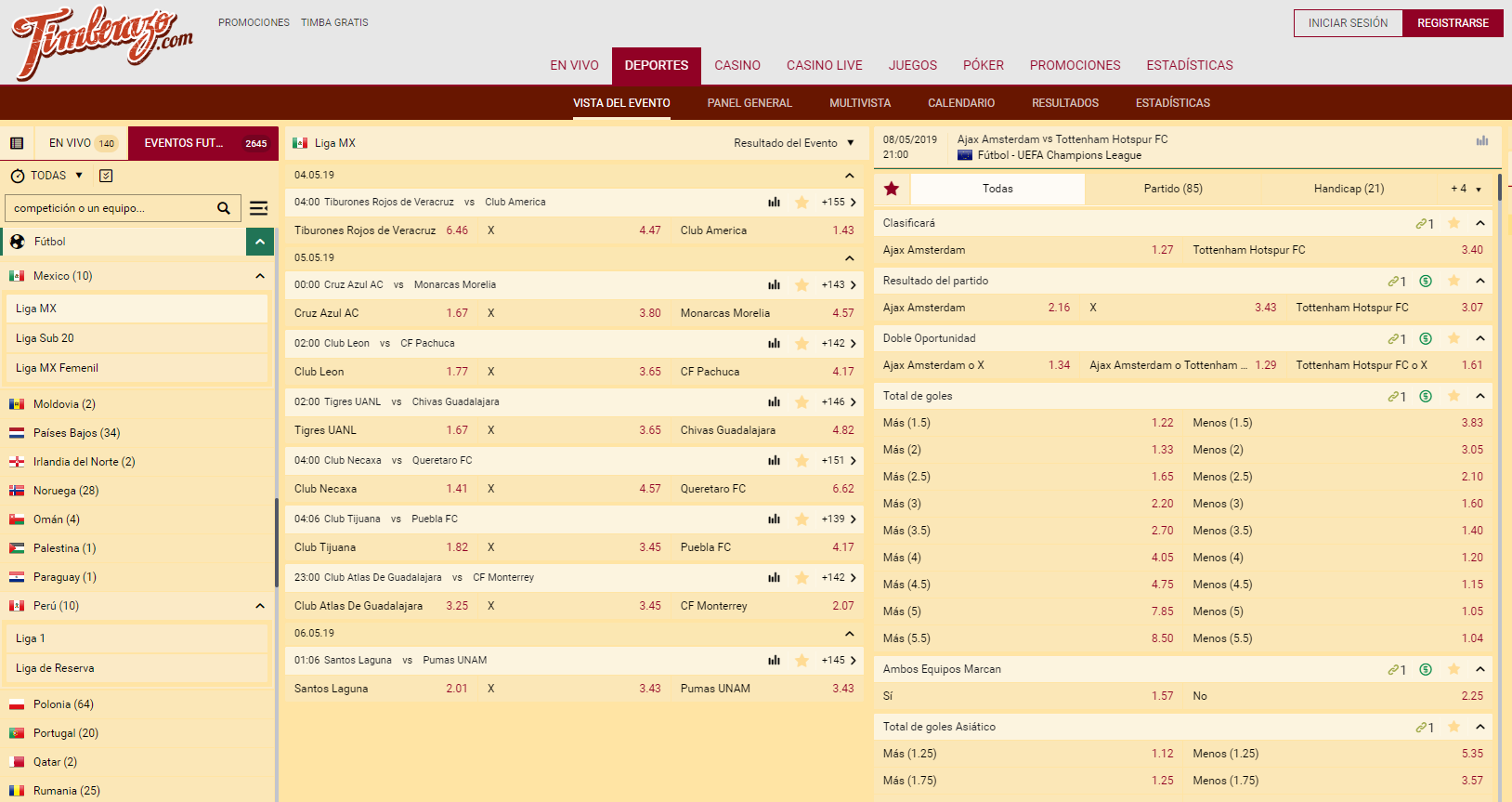Select Liga Sub 20 league
Image resolution: width=1512 pixels, height=802 pixels.
pyautogui.click(x=137, y=338)
